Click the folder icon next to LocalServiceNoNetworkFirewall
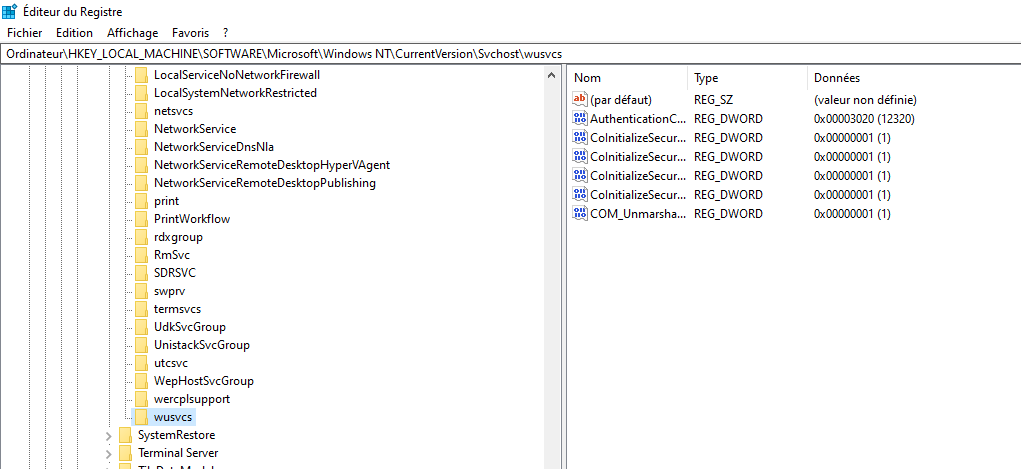The image size is (1021, 469). coord(141,75)
